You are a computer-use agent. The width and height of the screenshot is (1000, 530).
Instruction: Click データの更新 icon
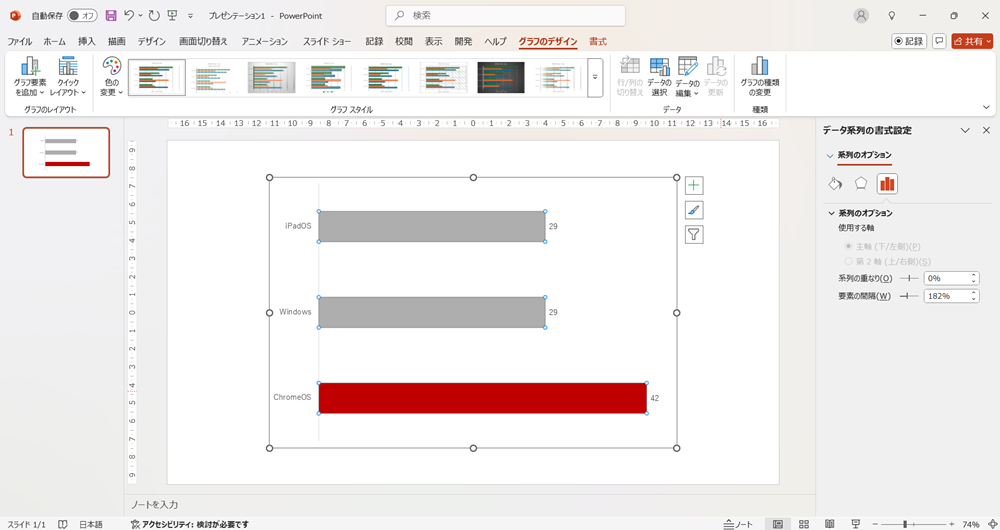[716, 77]
